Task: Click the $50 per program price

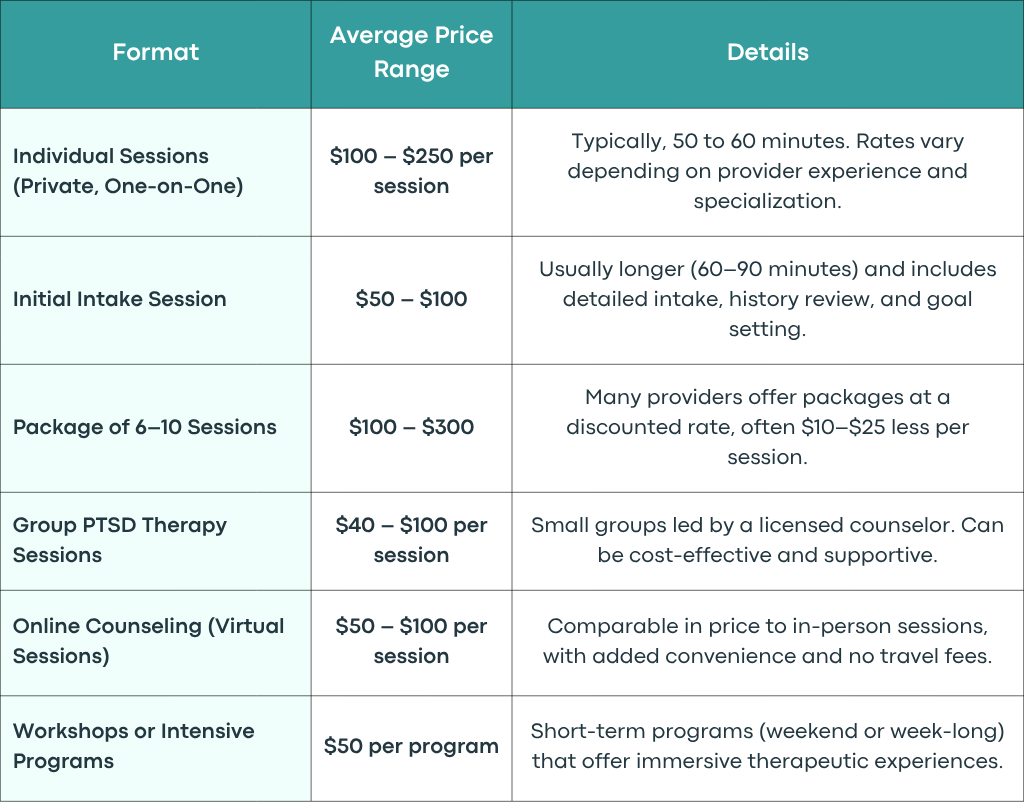Action: coord(411,746)
